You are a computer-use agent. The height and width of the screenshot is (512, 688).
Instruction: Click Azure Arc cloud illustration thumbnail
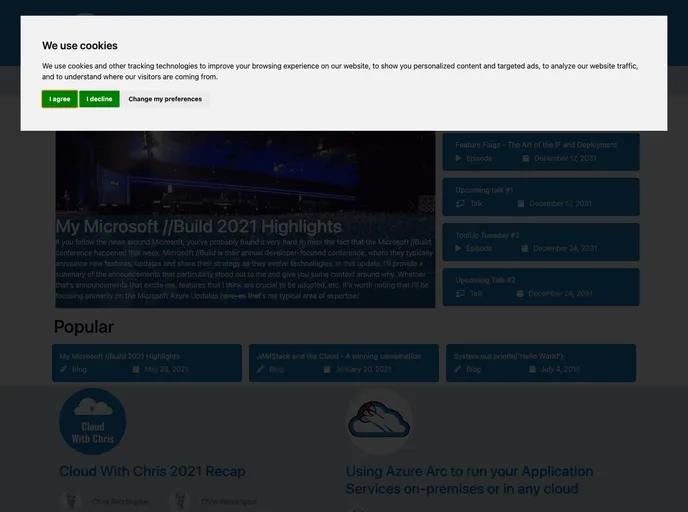click(x=379, y=421)
